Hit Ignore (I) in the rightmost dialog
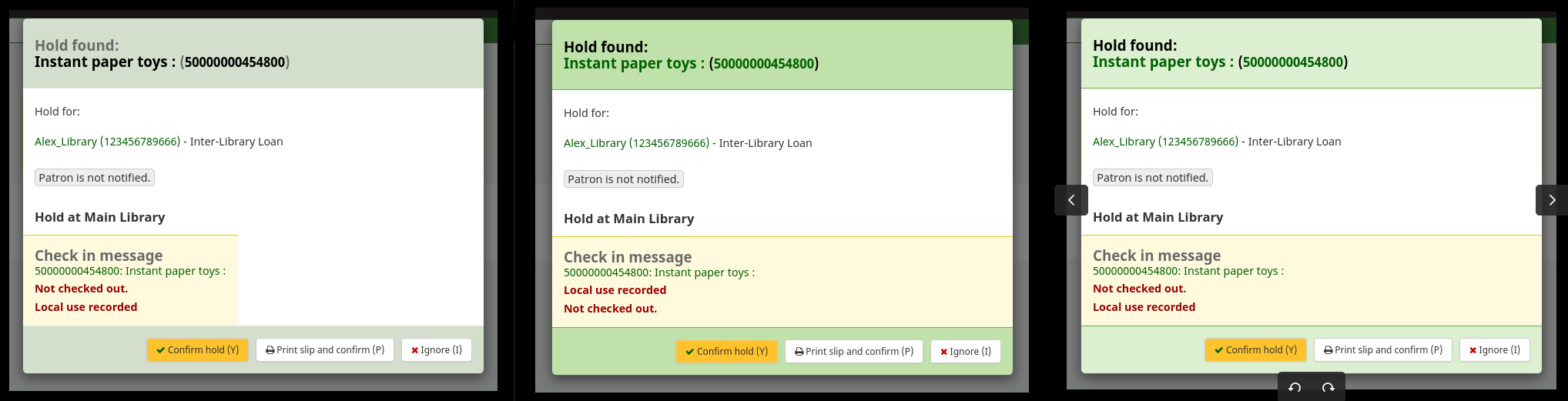1568x401 pixels. coord(1495,349)
